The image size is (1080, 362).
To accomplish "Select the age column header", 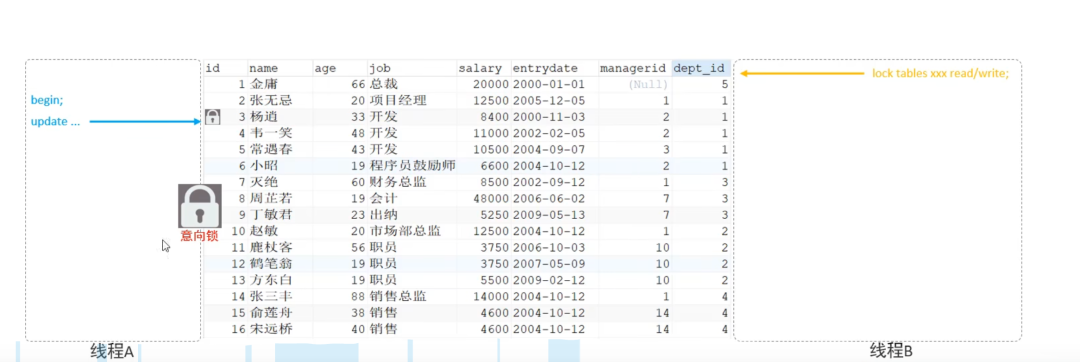I will [325, 68].
